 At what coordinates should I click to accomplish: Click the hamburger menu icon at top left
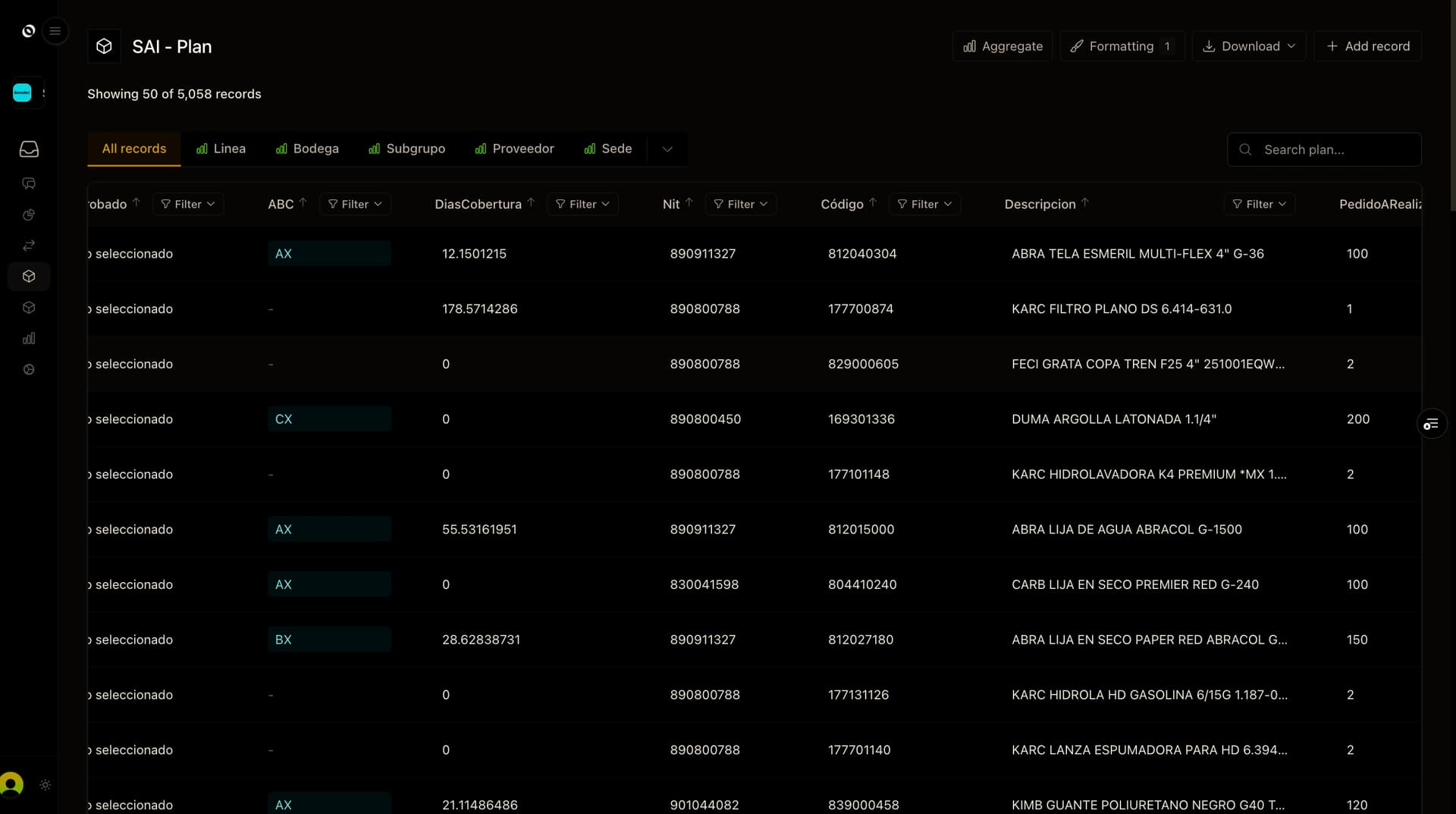55,31
